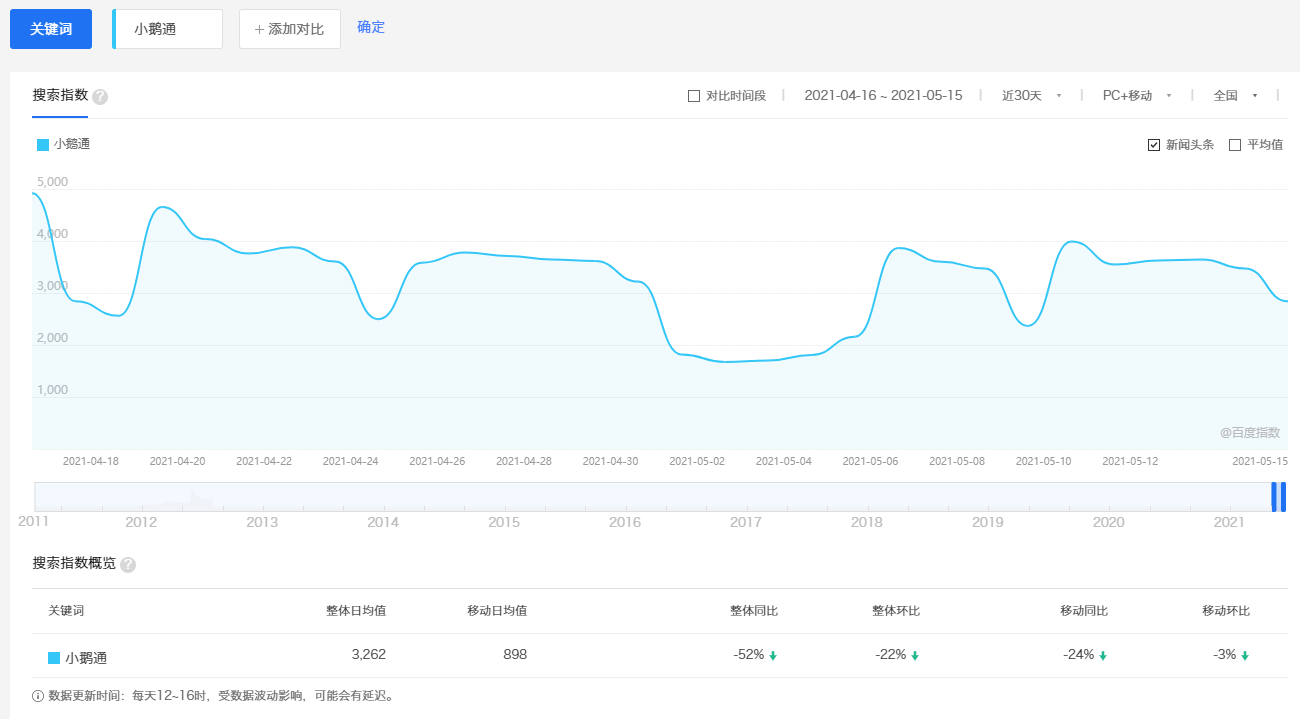Click help icon beside 搜索指数概览
Image resolution: width=1300 pixels, height=719 pixels.
(128, 565)
